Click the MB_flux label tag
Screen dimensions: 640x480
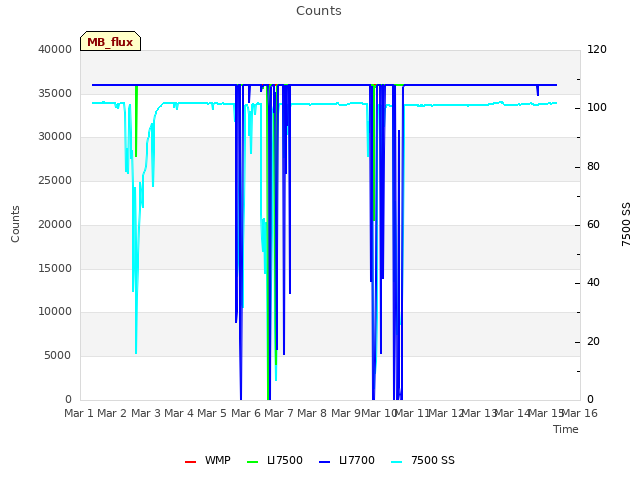[110, 41]
